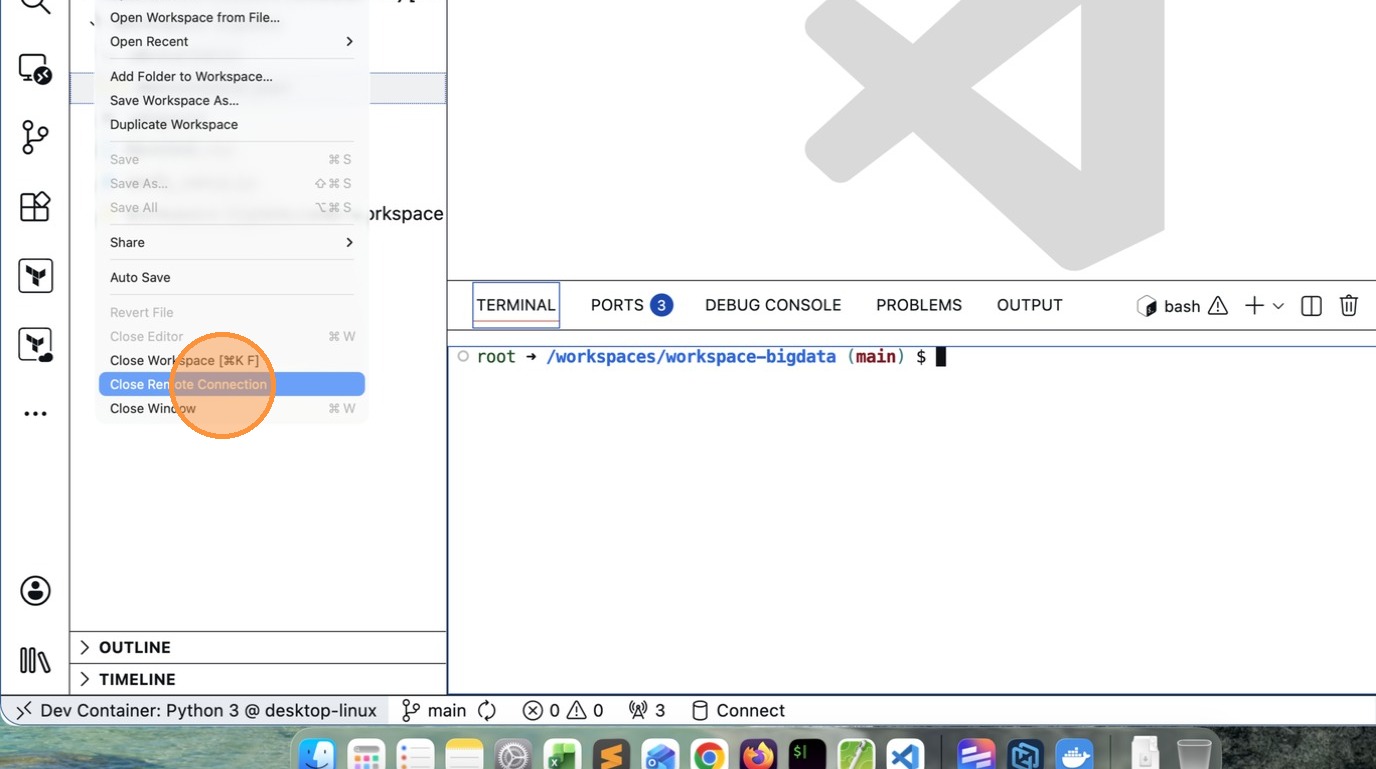Open the Remote Explorer view in activity bar

(x=35, y=69)
